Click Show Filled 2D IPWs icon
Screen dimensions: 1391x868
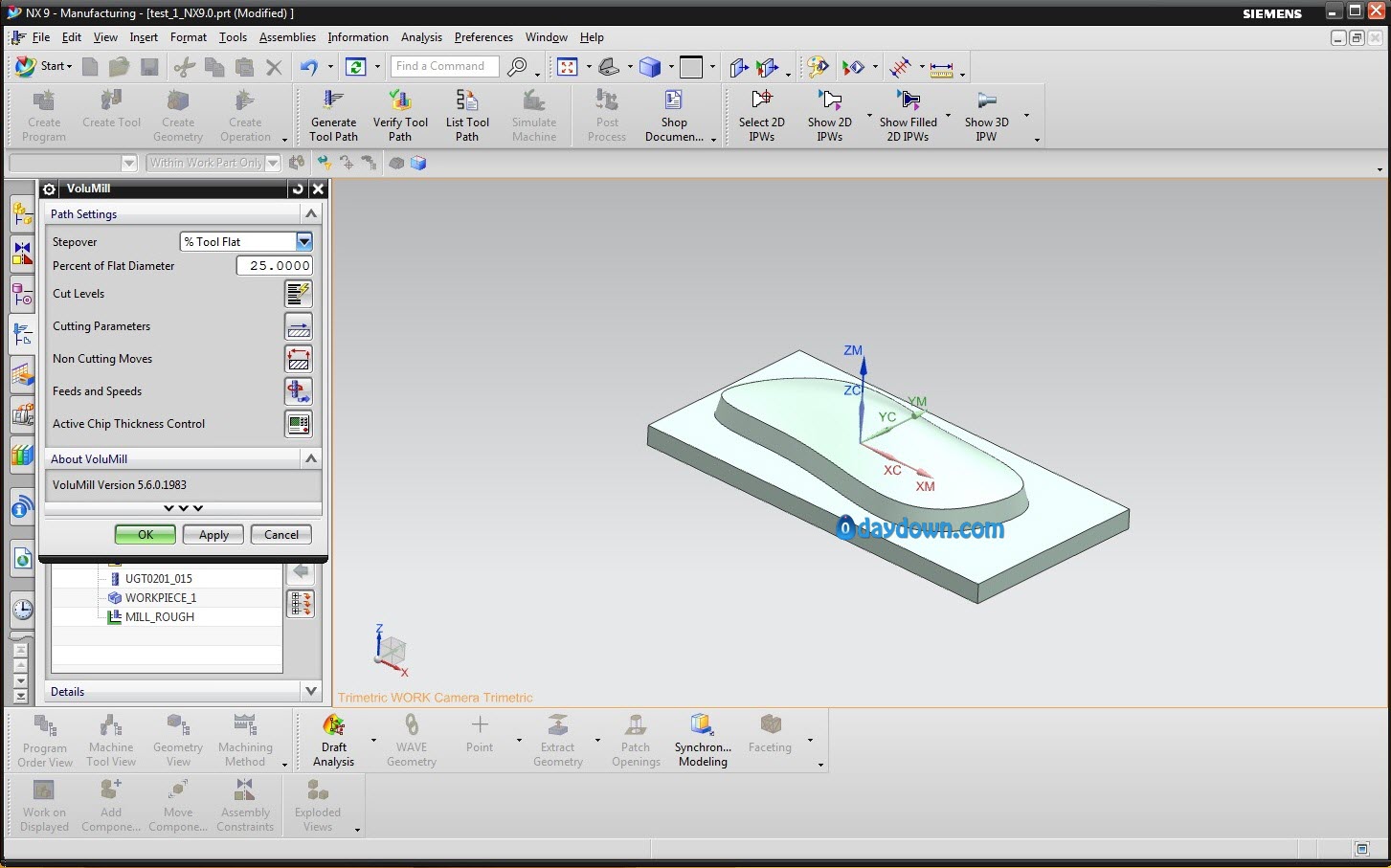tap(908, 100)
